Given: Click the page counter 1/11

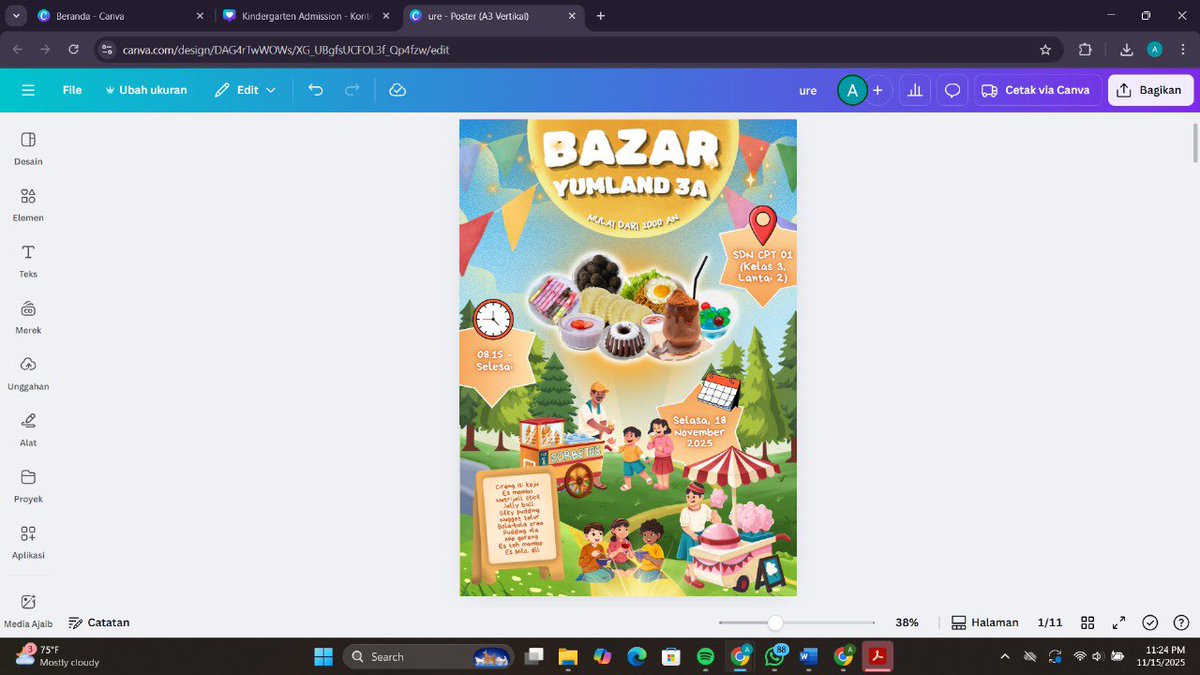Looking at the screenshot, I should point(1050,622).
